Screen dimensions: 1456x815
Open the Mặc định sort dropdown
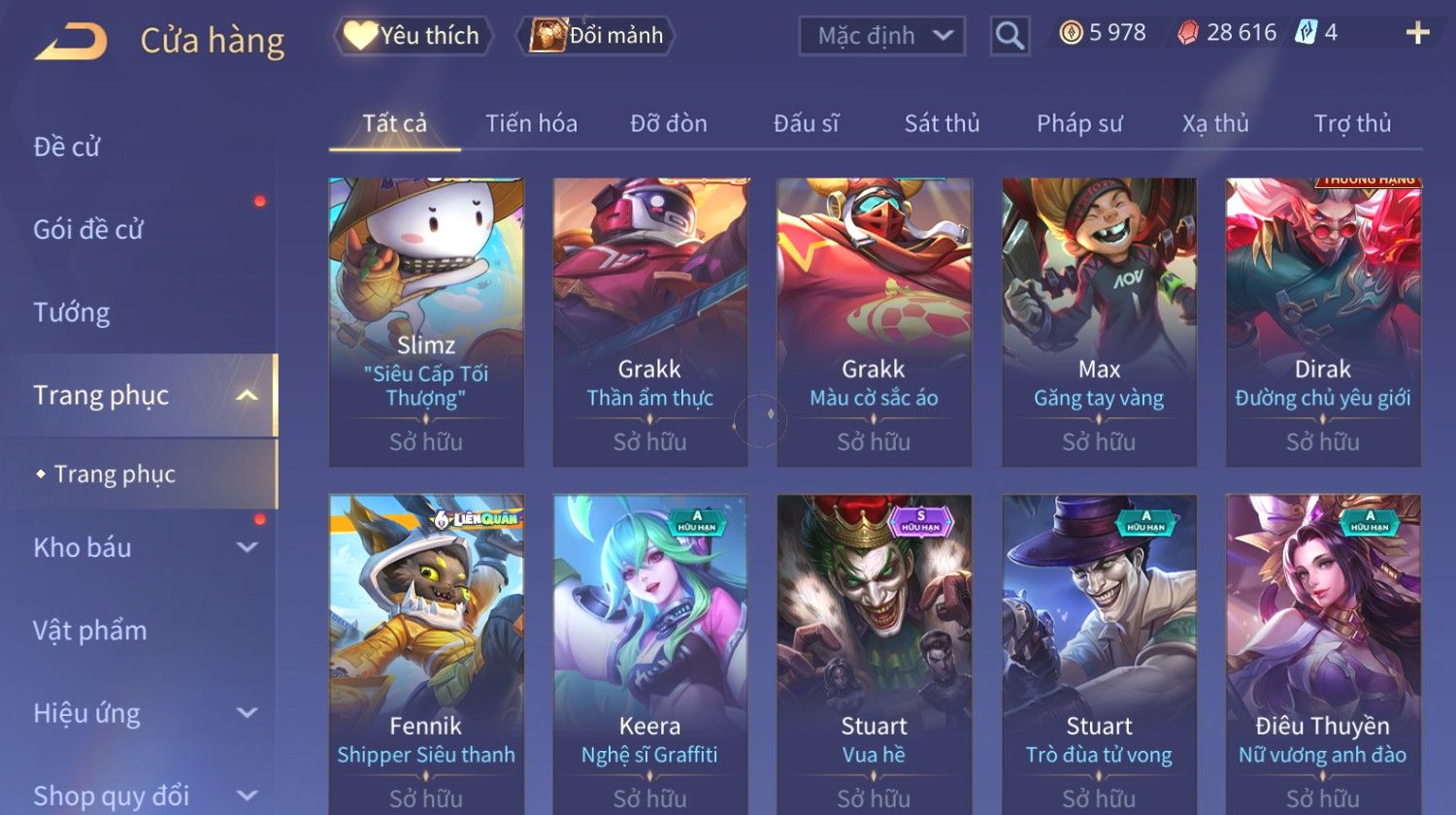tap(881, 36)
